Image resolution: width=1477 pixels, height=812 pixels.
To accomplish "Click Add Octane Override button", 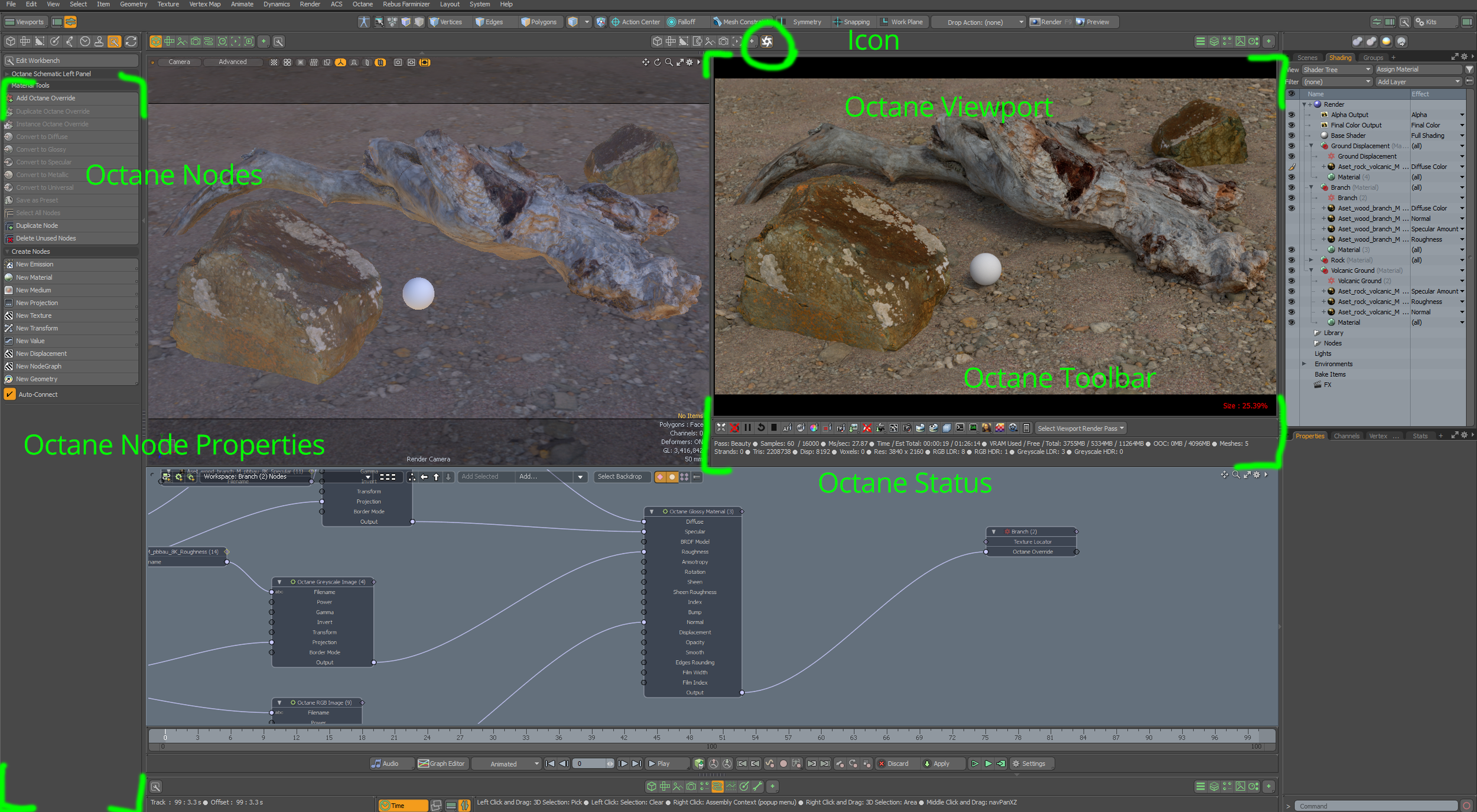I will [71, 98].
